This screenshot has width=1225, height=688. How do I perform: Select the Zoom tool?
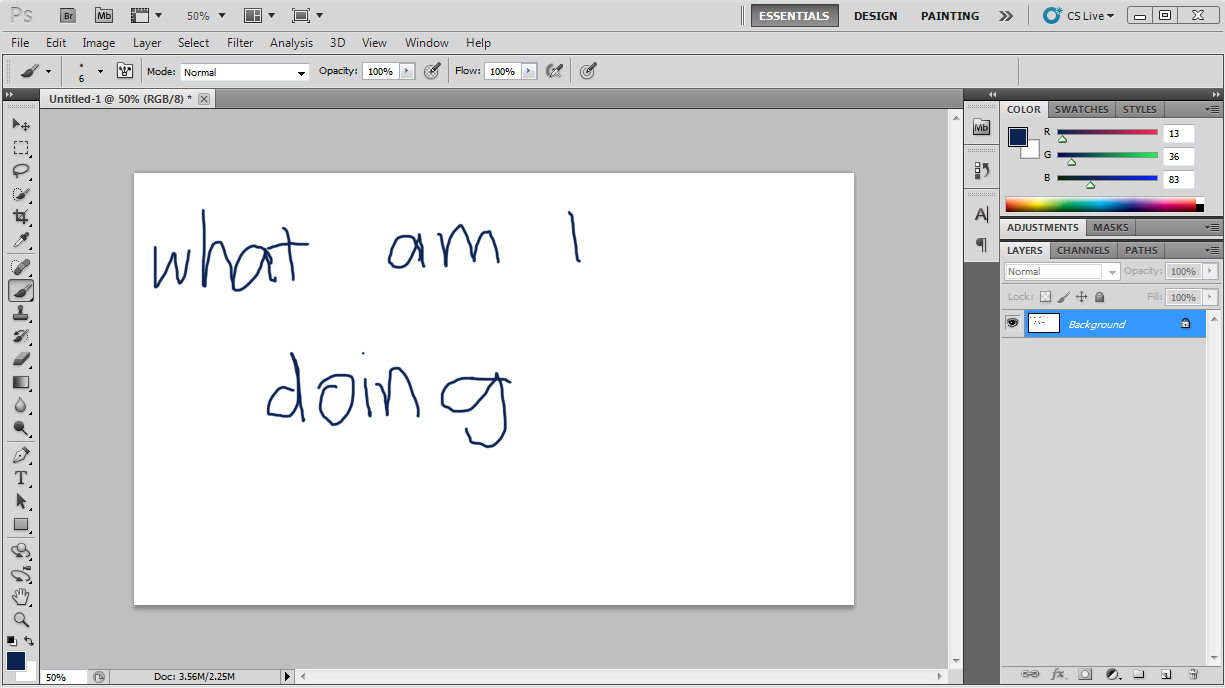click(21, 620)
